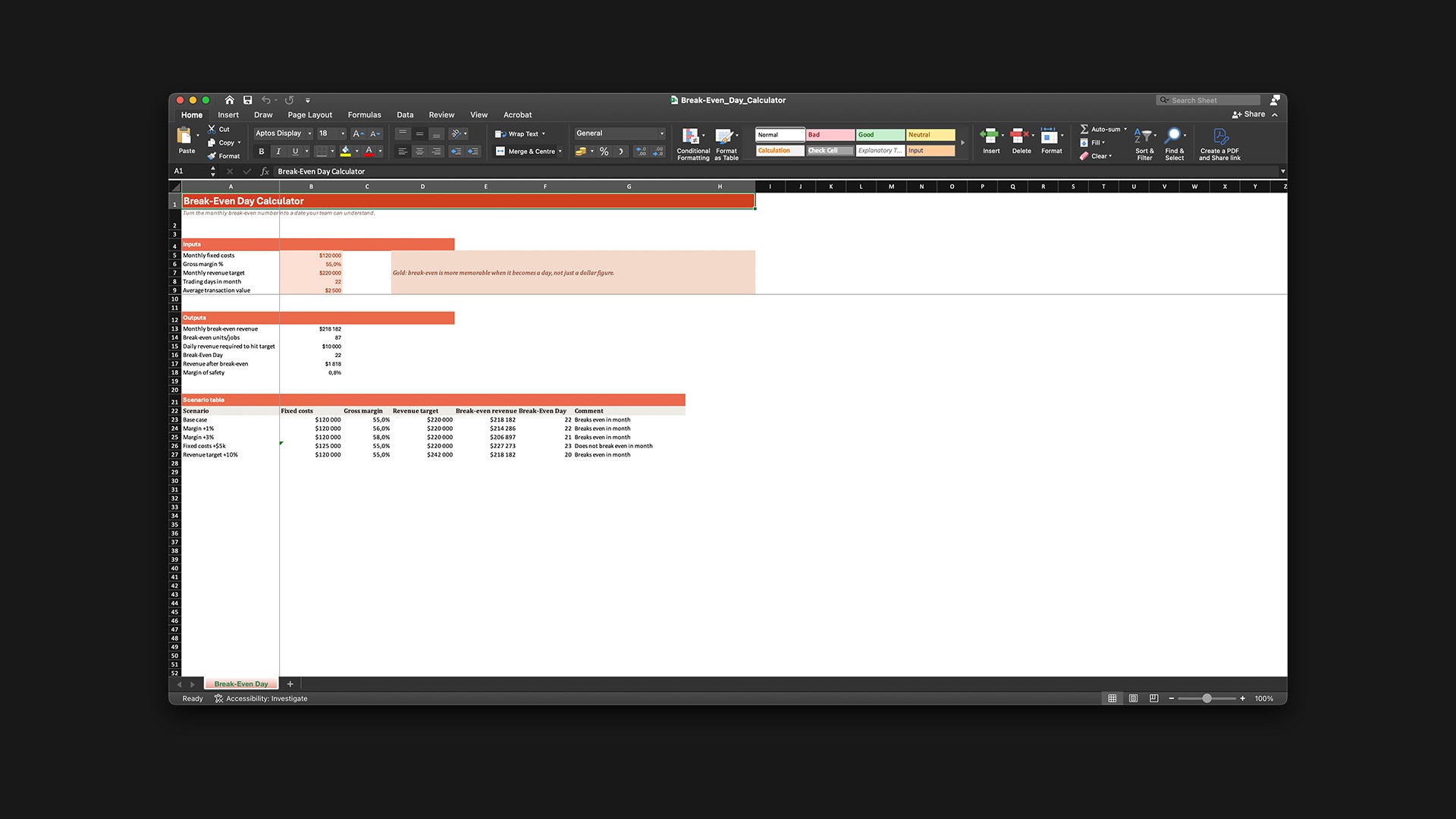1456x819 pixels.
Task: Open the Find & Select magnifier
Action: (x=1173, y=136)
